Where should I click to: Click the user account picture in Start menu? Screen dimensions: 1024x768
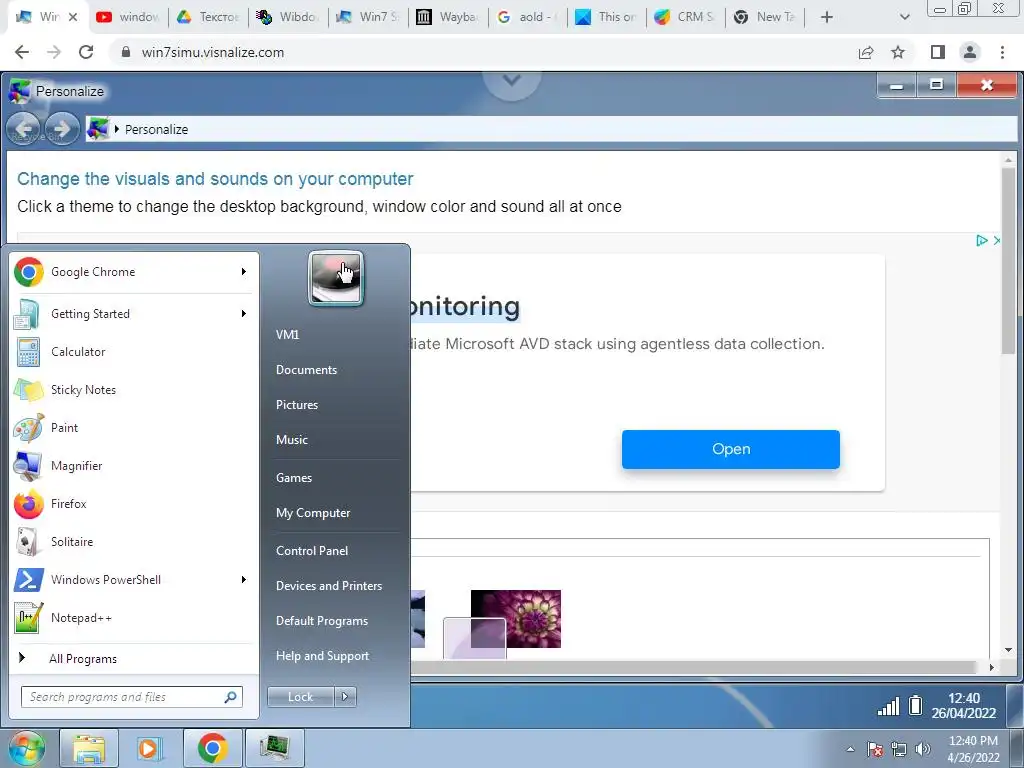[336, 278]
